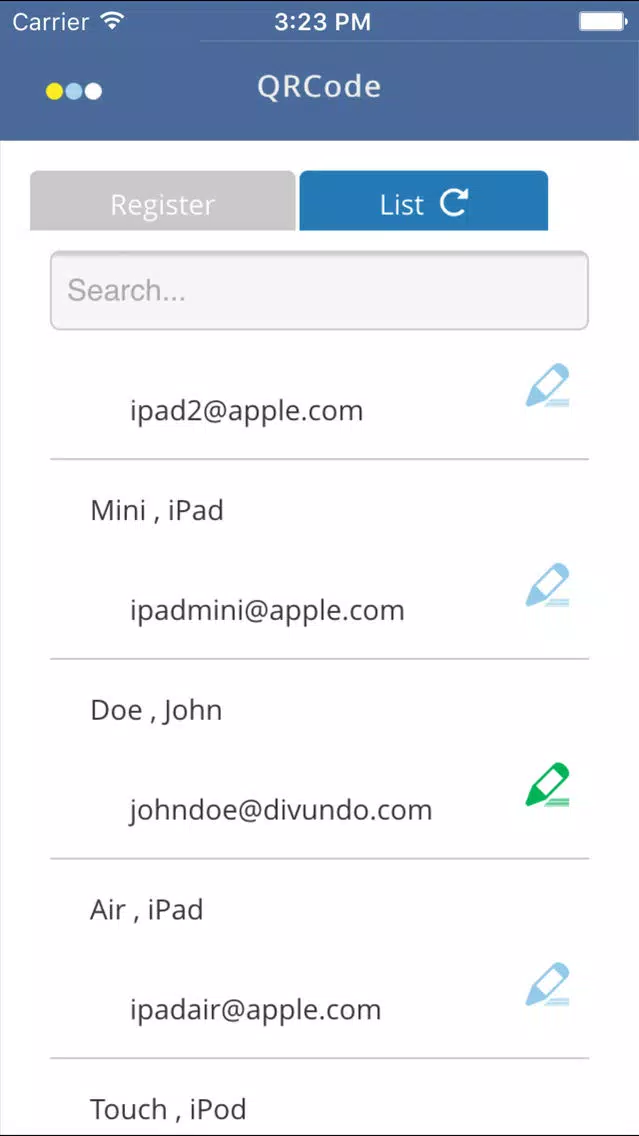Edit the ipadmini@apple.com entry pencil
The image size is (639, 1136).
click(x=548, y=585)
